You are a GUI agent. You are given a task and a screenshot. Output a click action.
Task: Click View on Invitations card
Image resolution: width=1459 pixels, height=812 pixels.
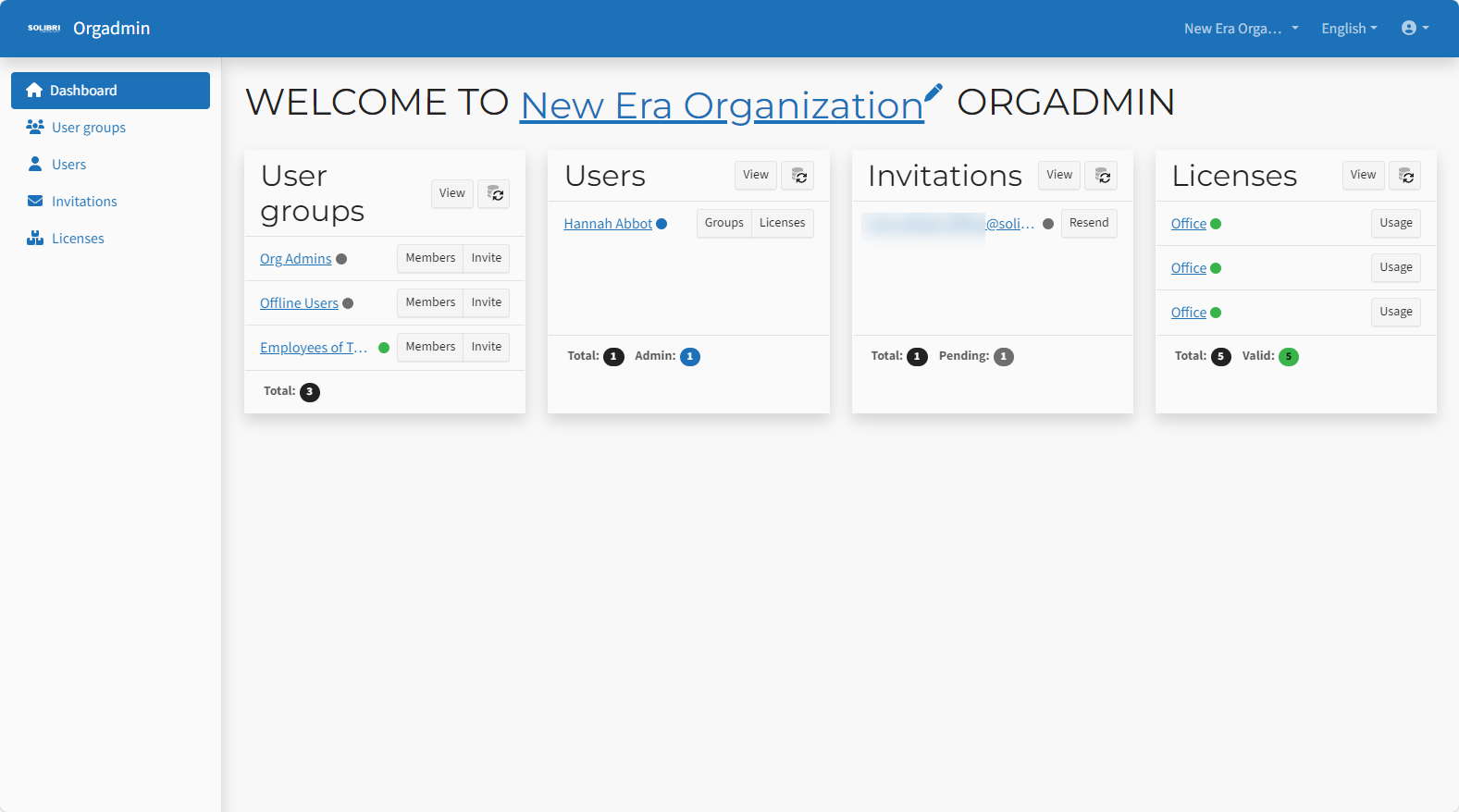click(x=1059, y=175)
